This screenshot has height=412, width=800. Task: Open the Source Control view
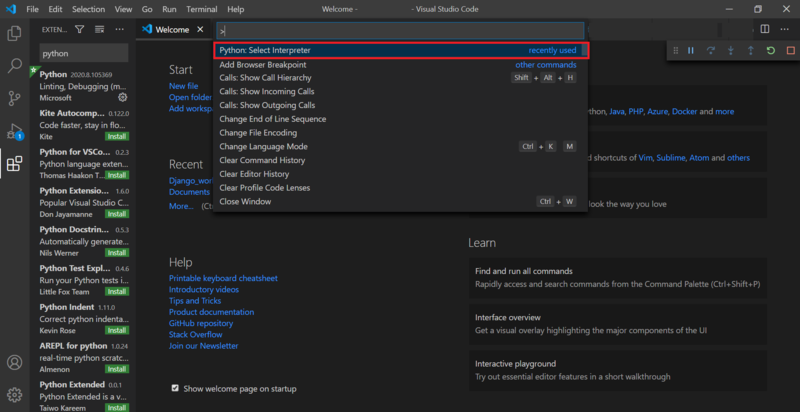pos(14,98)
